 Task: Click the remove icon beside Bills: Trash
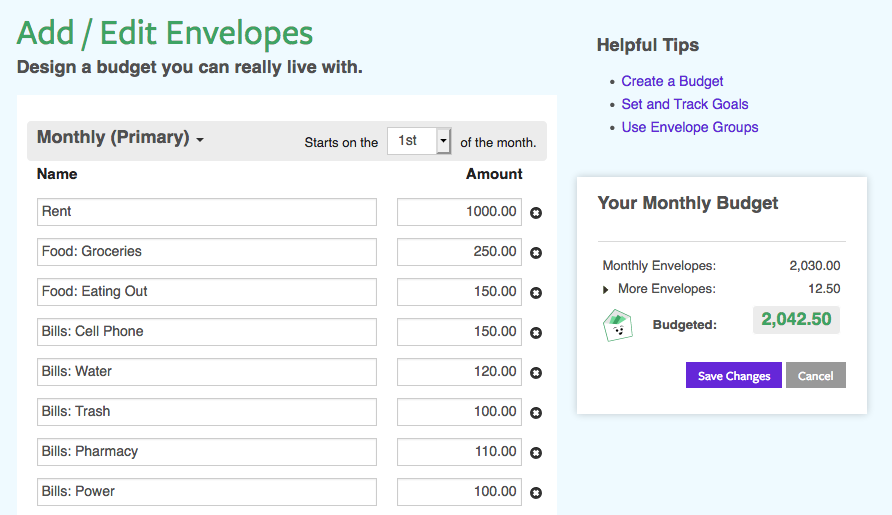click(536, 413)
